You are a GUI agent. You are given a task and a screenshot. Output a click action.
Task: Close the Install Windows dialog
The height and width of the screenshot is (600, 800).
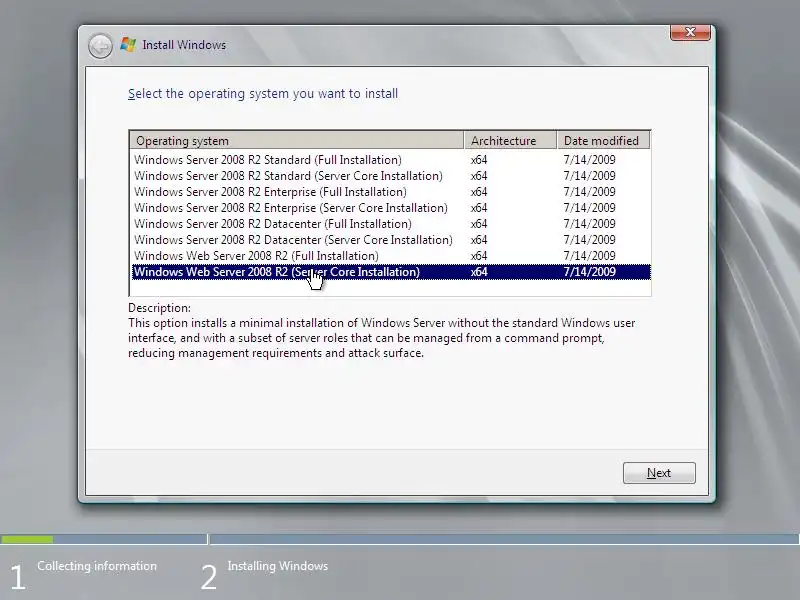[690, 32]
